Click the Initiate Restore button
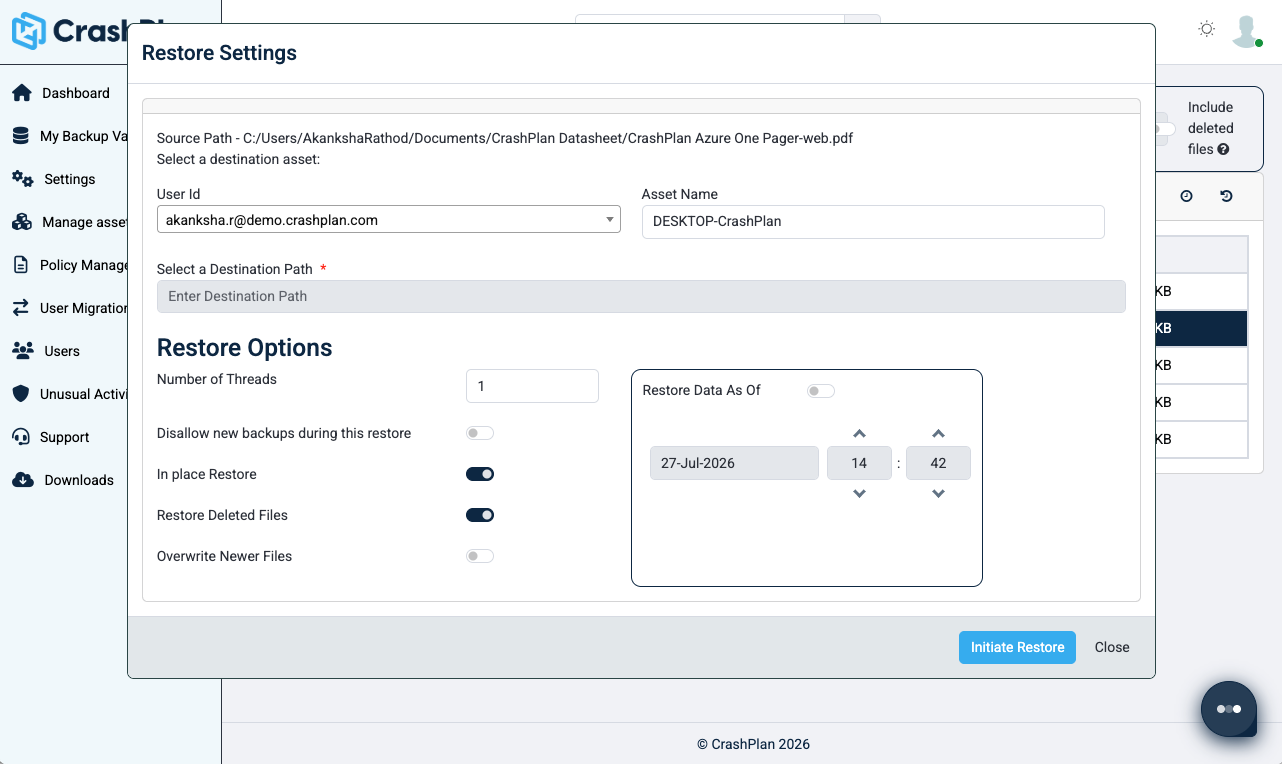Screen dimensions: 1282x764 click(x=1017, y=647)
